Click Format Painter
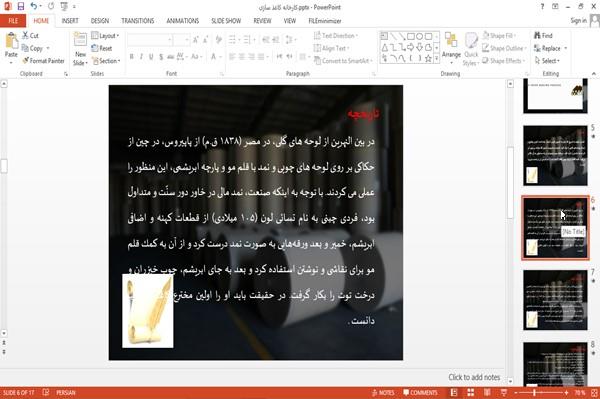The width and height of the screenshot is (600, 399). (x=43, y=61)
